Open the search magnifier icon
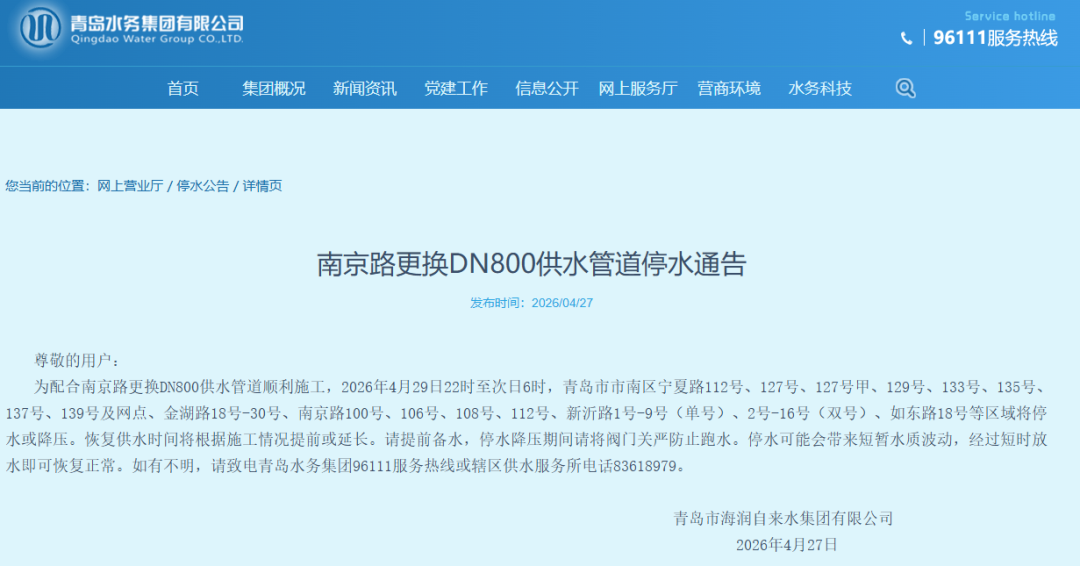This screenshot has height=566, width=1080. click(905, 88)
